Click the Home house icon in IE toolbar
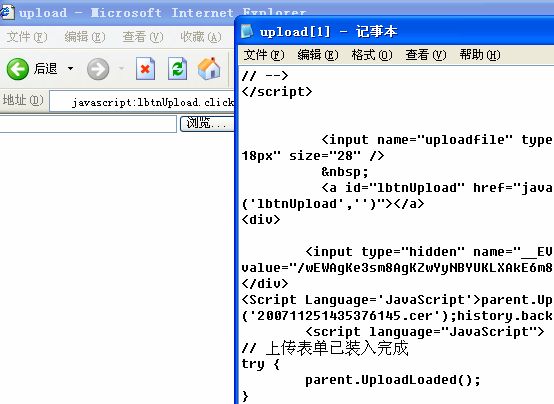 (209, 69)
